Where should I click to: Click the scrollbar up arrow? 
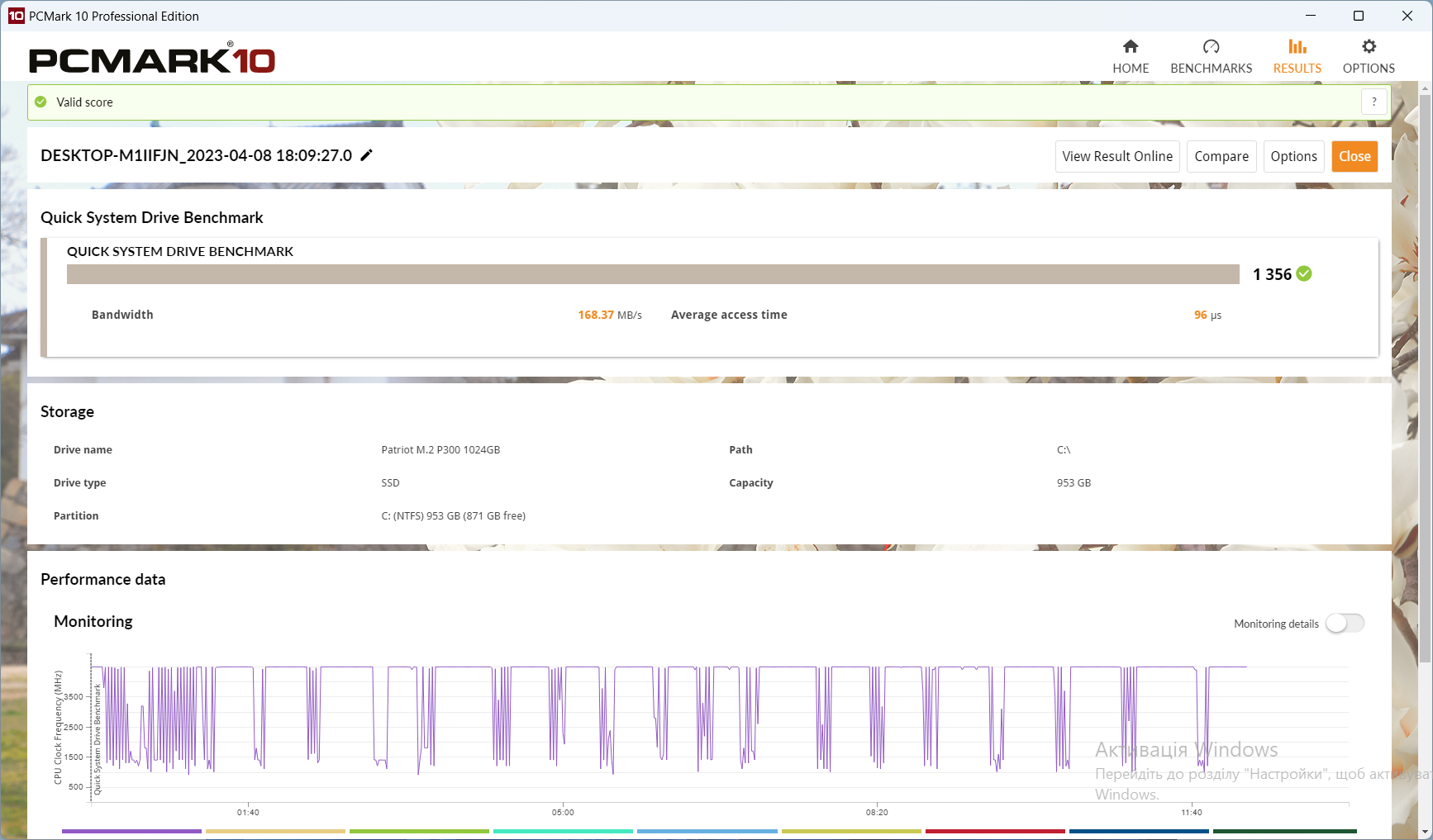[1425, 87]
